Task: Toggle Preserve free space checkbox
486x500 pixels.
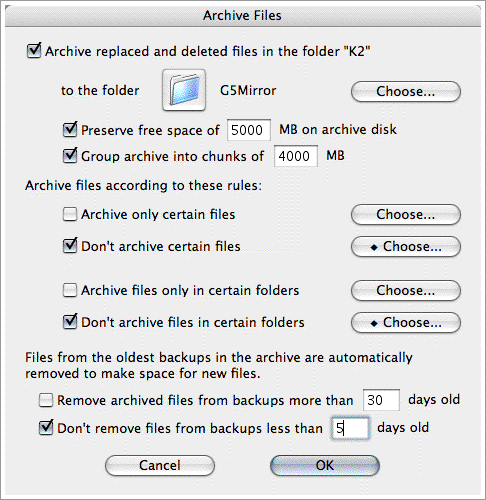Action: 70,130
